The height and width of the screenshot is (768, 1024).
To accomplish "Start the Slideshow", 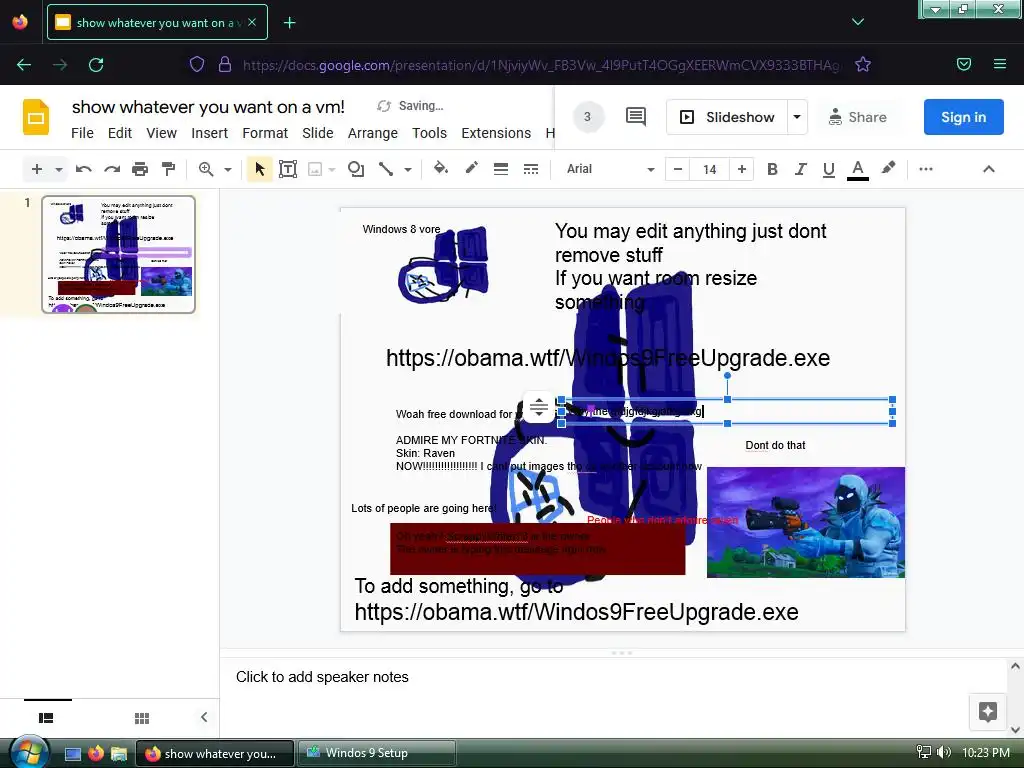I will point(727,117).
